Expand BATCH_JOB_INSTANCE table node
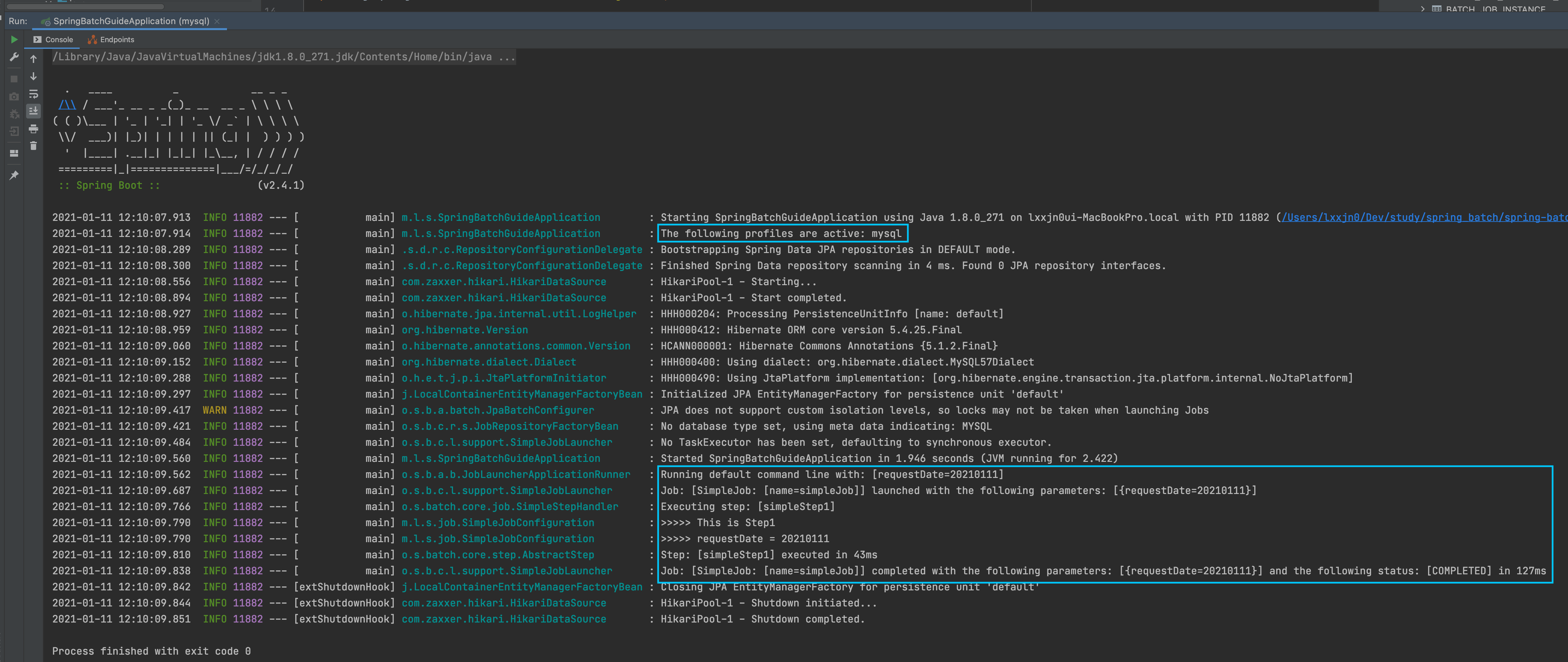This screenshot has width=1568, height=662. (x=1422, y=9)
